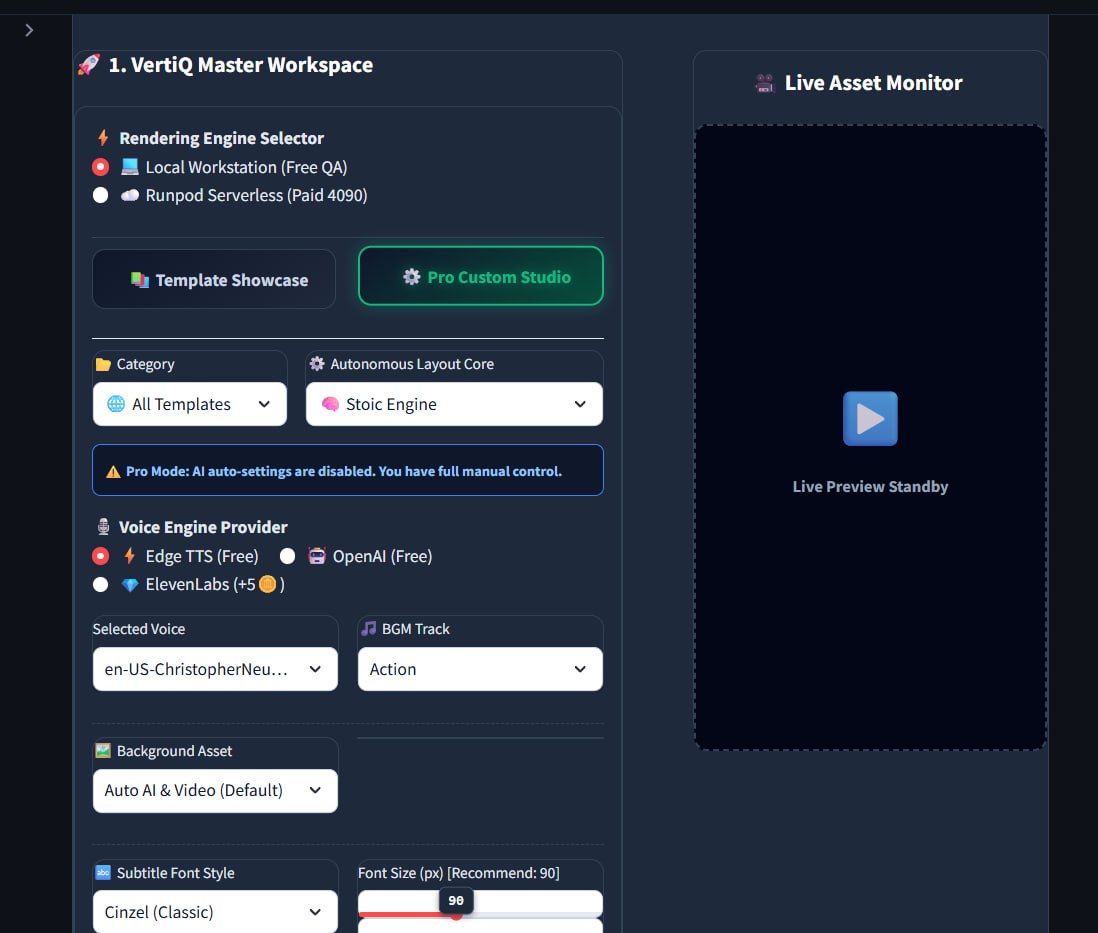Click the gear icon in Pro Custom Studio
Image resolution: width=1098 pixels, height=933 pixels.
412,277
